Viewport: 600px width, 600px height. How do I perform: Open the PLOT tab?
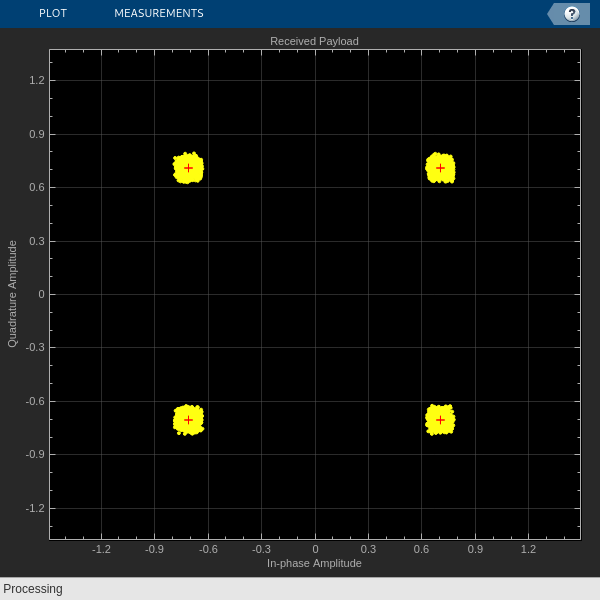click(53, 13)
